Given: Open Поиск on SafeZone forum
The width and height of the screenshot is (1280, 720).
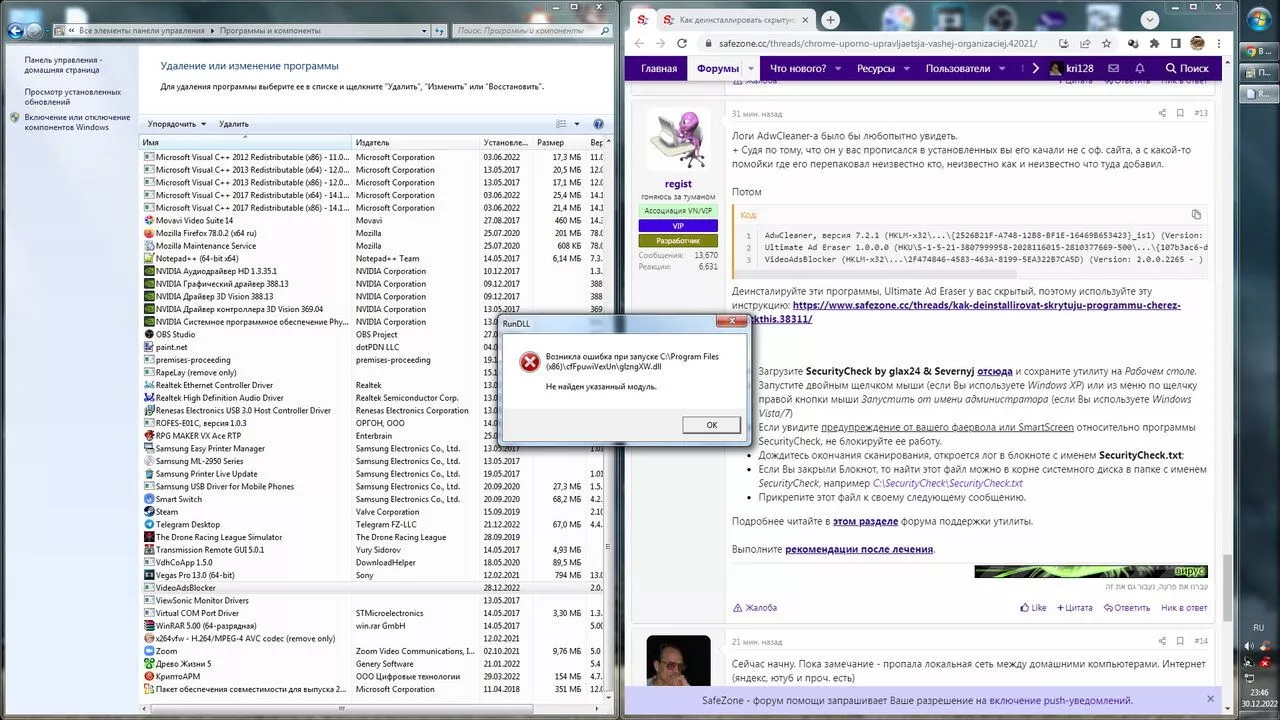Looking at the screenshot, I should click(x=1187, y=68).
